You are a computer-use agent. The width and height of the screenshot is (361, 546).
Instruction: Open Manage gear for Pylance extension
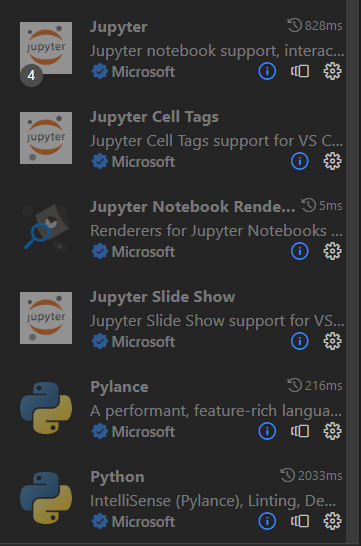coord(332,431)
